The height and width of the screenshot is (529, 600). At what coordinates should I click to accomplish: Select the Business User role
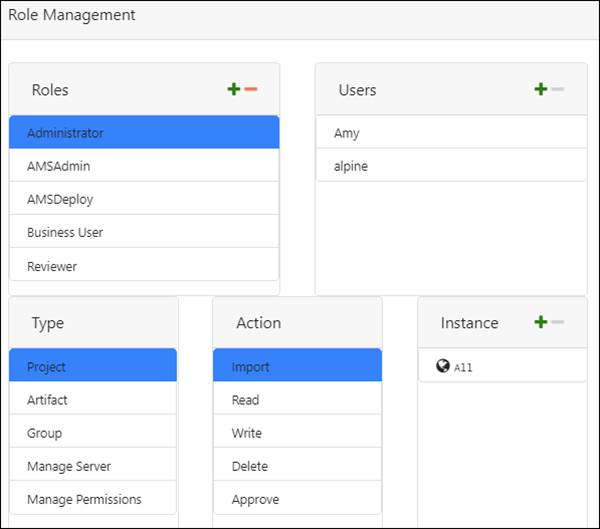144,232
